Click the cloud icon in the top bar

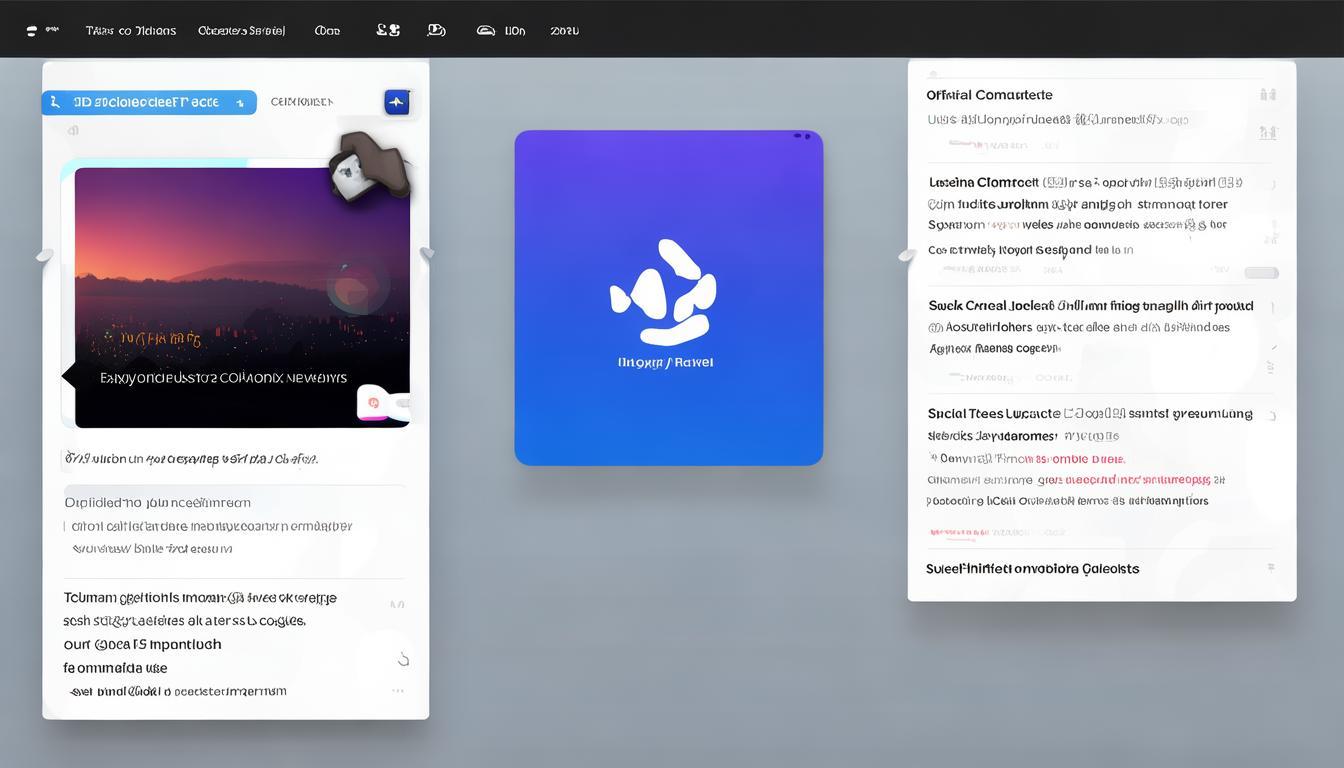coord(486,31)
